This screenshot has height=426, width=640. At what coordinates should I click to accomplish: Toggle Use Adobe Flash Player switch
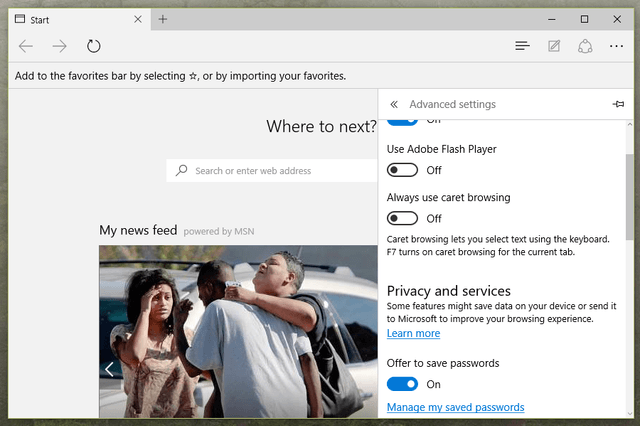pyautogui.click(x=402, y=170)
